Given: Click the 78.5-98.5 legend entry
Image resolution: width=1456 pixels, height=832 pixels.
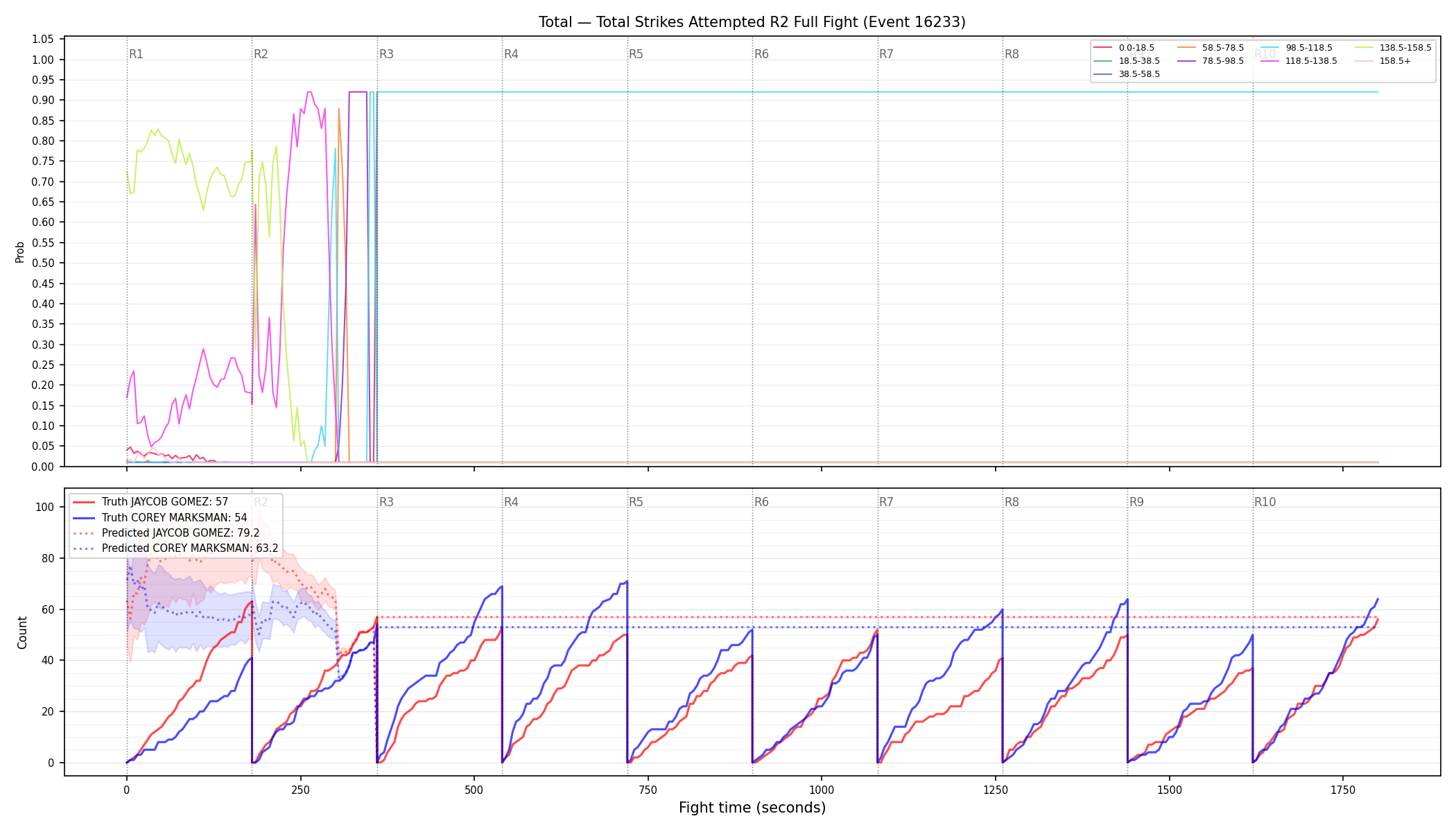Looking at the screenshot, I should [1211, 61].
